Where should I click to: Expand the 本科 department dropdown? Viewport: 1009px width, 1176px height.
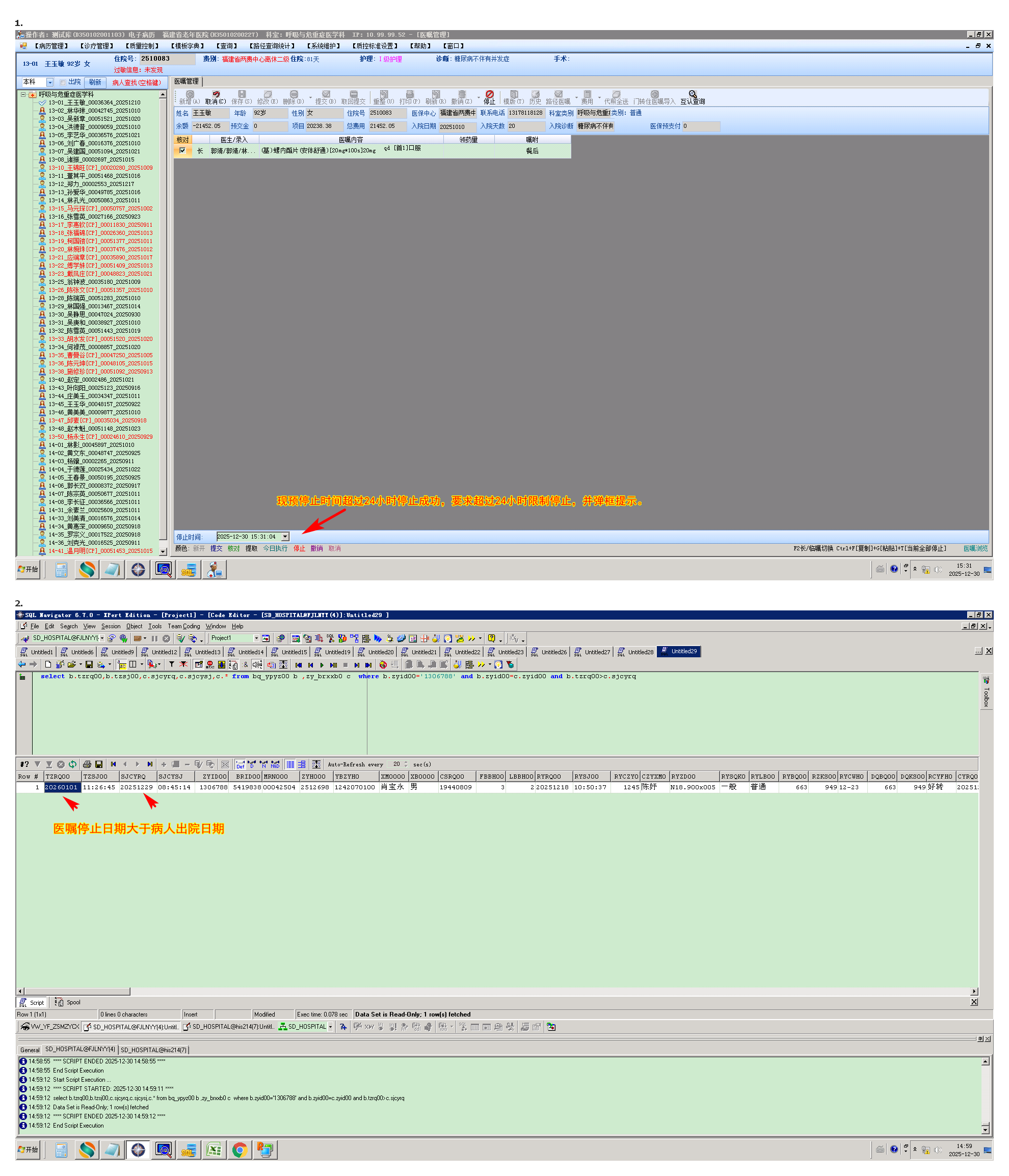50,83
